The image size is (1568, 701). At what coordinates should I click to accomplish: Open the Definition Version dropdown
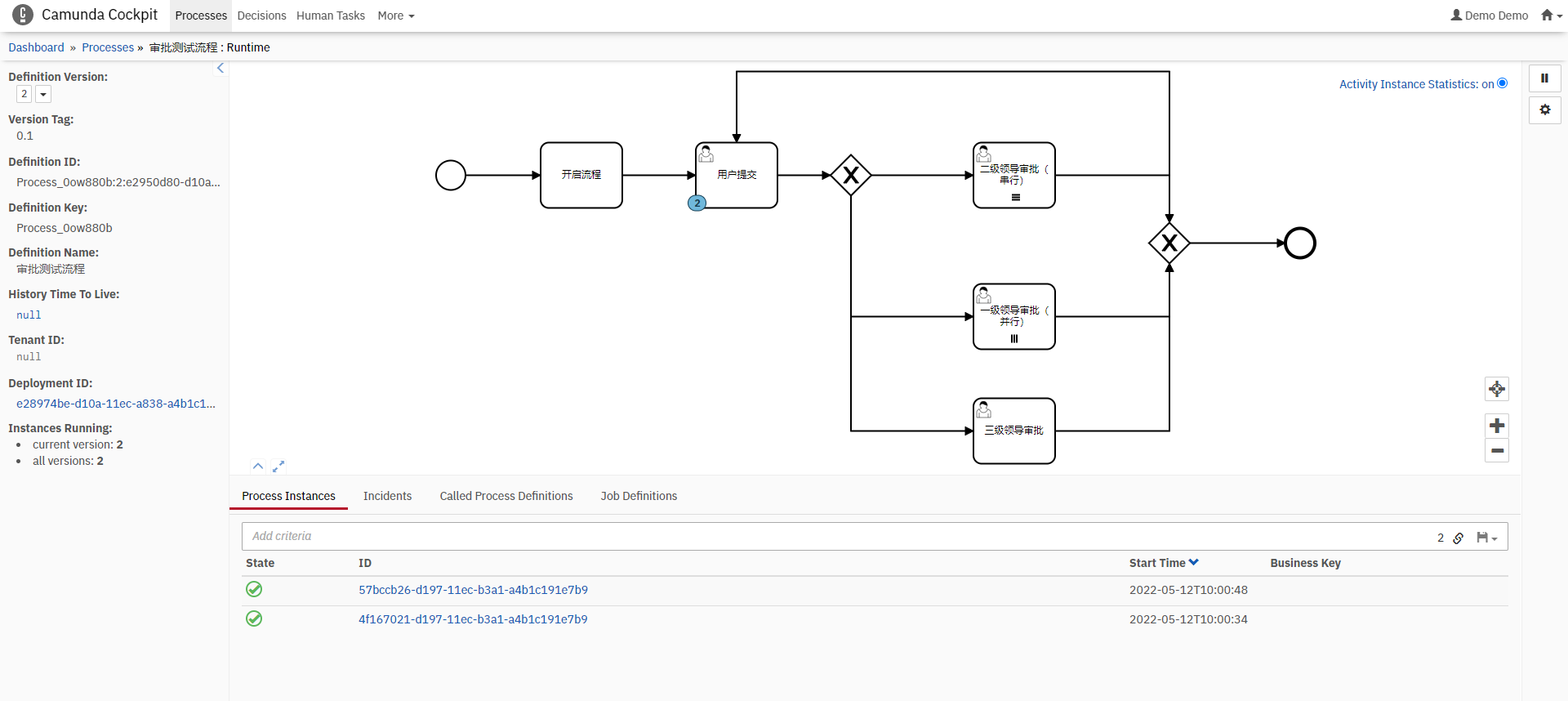point(43,95)
